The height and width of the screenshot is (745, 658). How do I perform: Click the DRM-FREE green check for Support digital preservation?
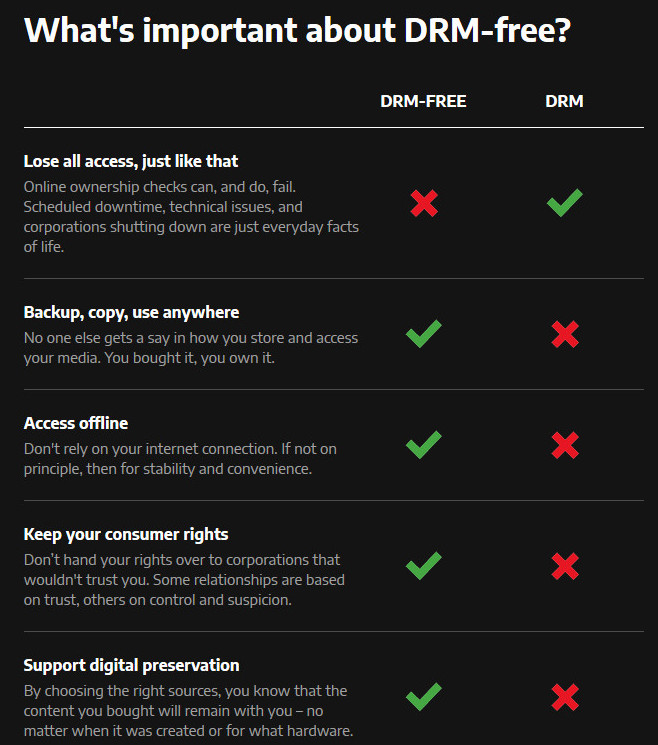[424, 696]
